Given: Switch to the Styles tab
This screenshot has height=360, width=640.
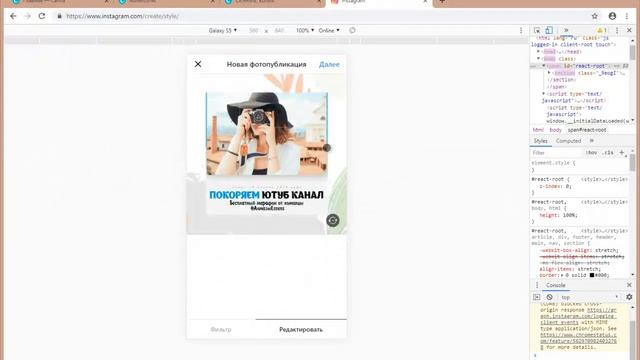Looking at the screenshot, I should pos(541,141).
